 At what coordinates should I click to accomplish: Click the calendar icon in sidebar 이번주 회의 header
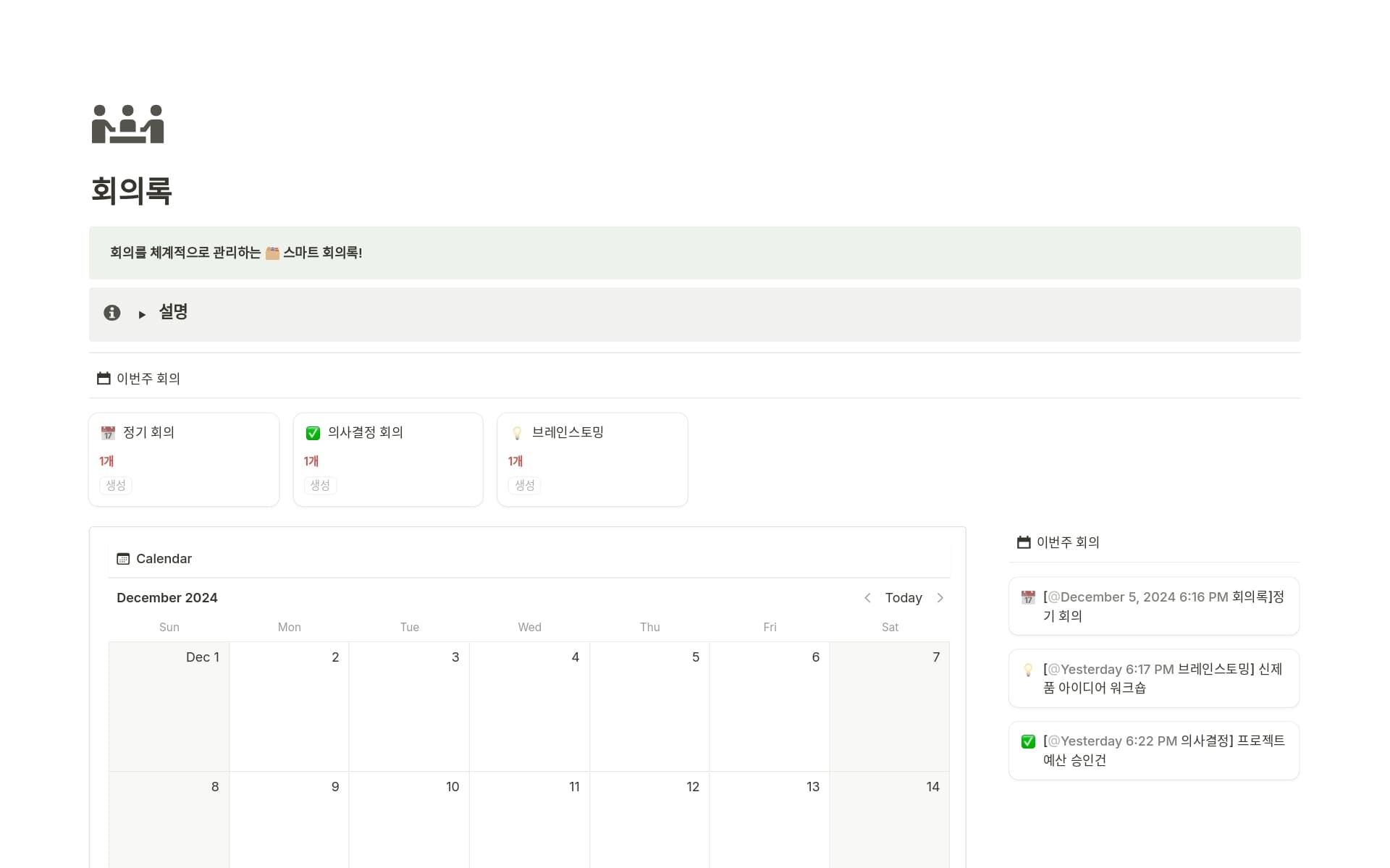[x=1024, y=542]
